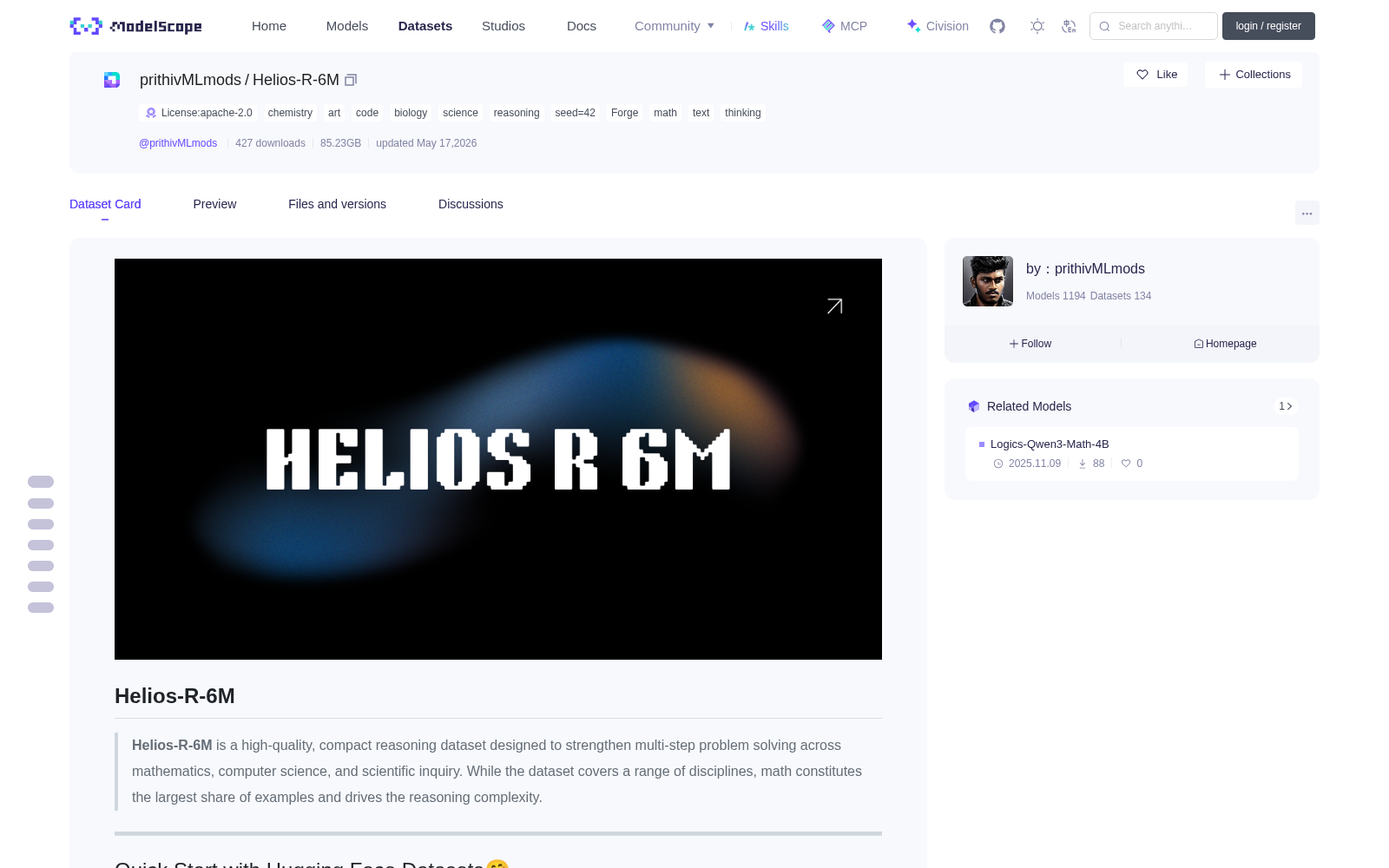Click the reasoning tag
The image size is (1389, 868).
pos(517,113)
